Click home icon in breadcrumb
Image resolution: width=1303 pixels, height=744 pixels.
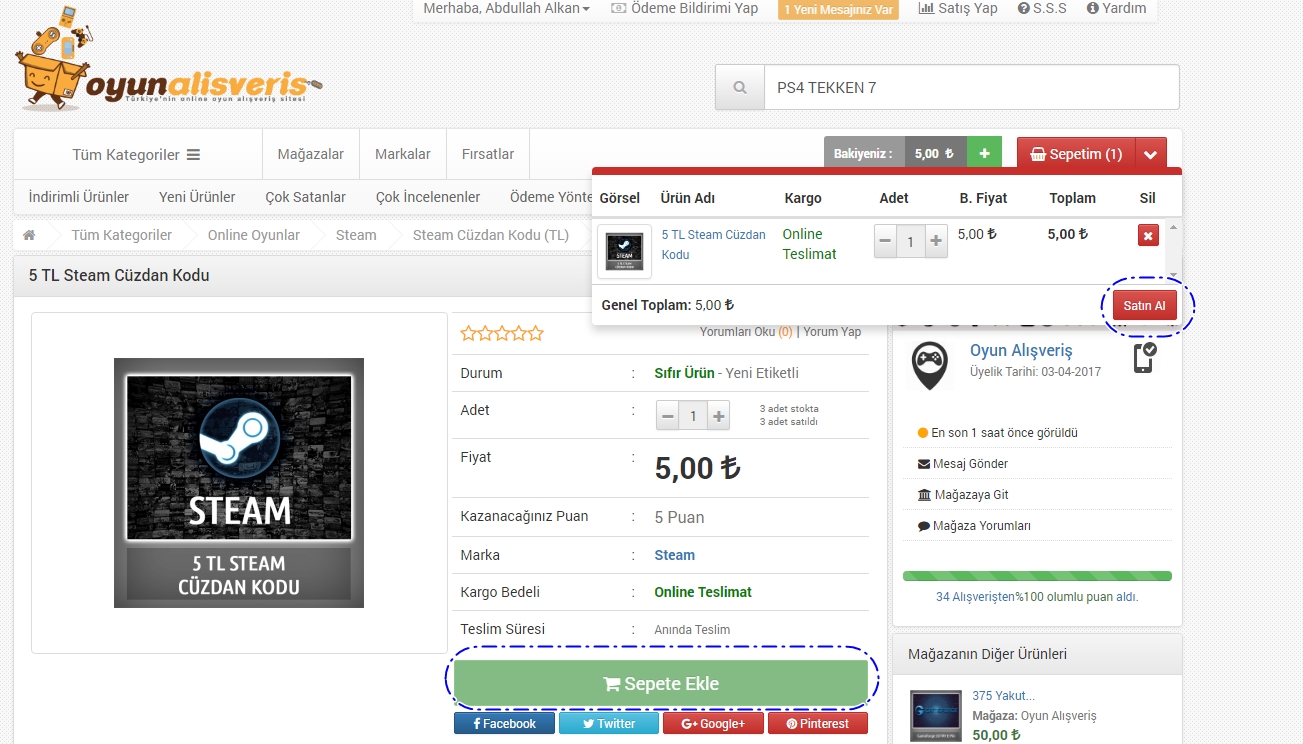[29, 235]
